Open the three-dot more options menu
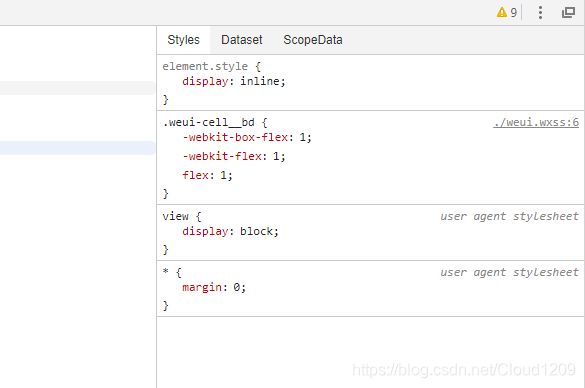 [x=540, y=13]
